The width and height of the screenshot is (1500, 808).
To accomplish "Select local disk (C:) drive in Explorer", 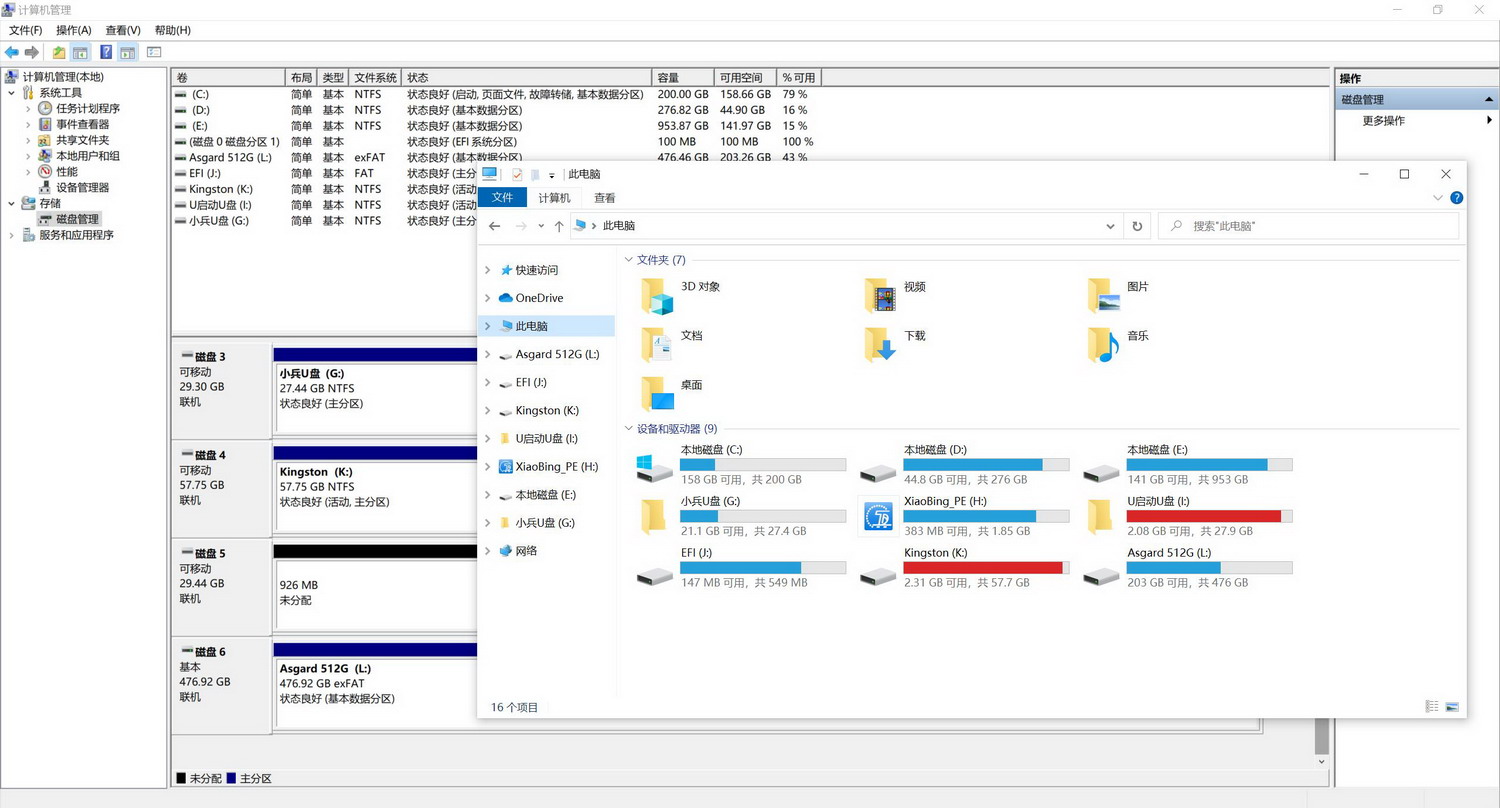I will point(740,465).
